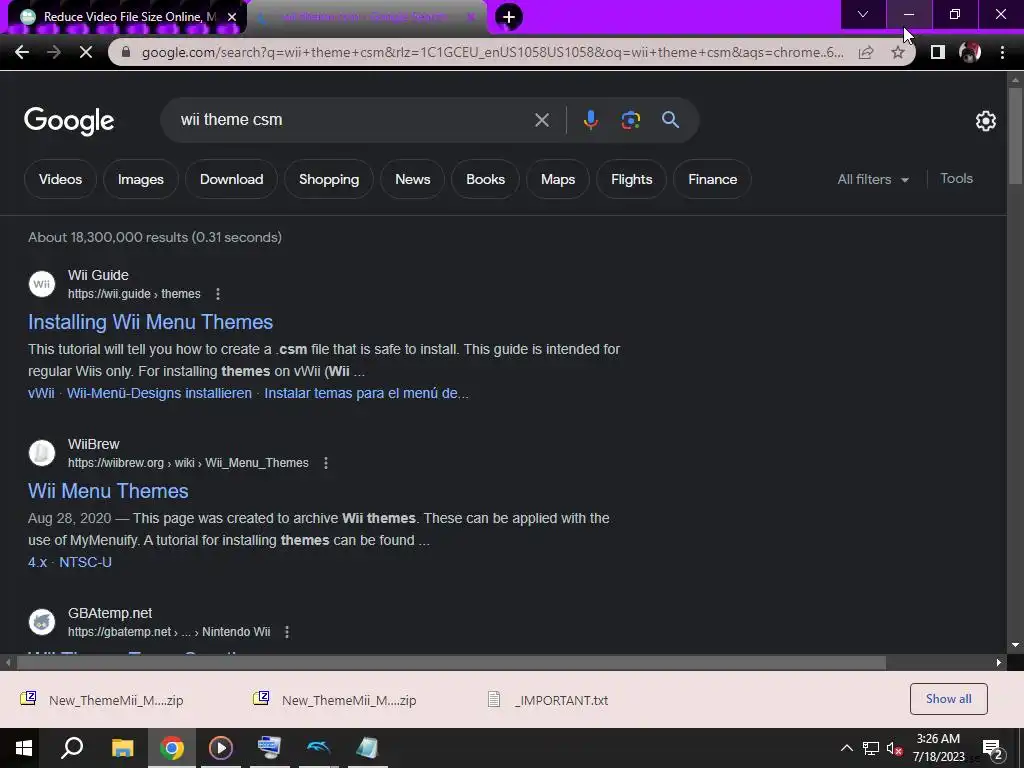Filter results by Images
This screenshot has height=768, width=1024.
click(140, 180)
